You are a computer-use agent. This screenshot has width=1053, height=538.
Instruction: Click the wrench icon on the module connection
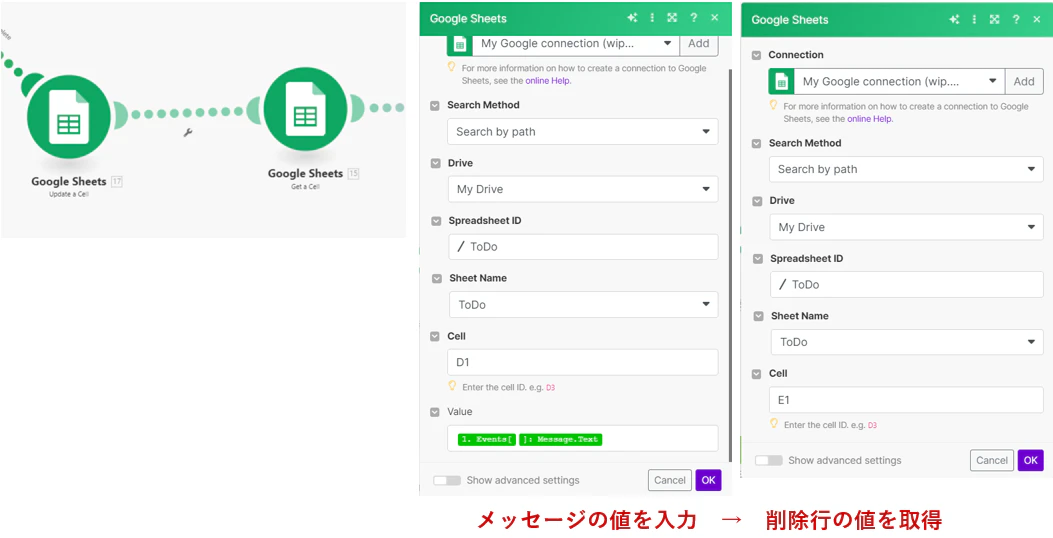click(188, 133)
